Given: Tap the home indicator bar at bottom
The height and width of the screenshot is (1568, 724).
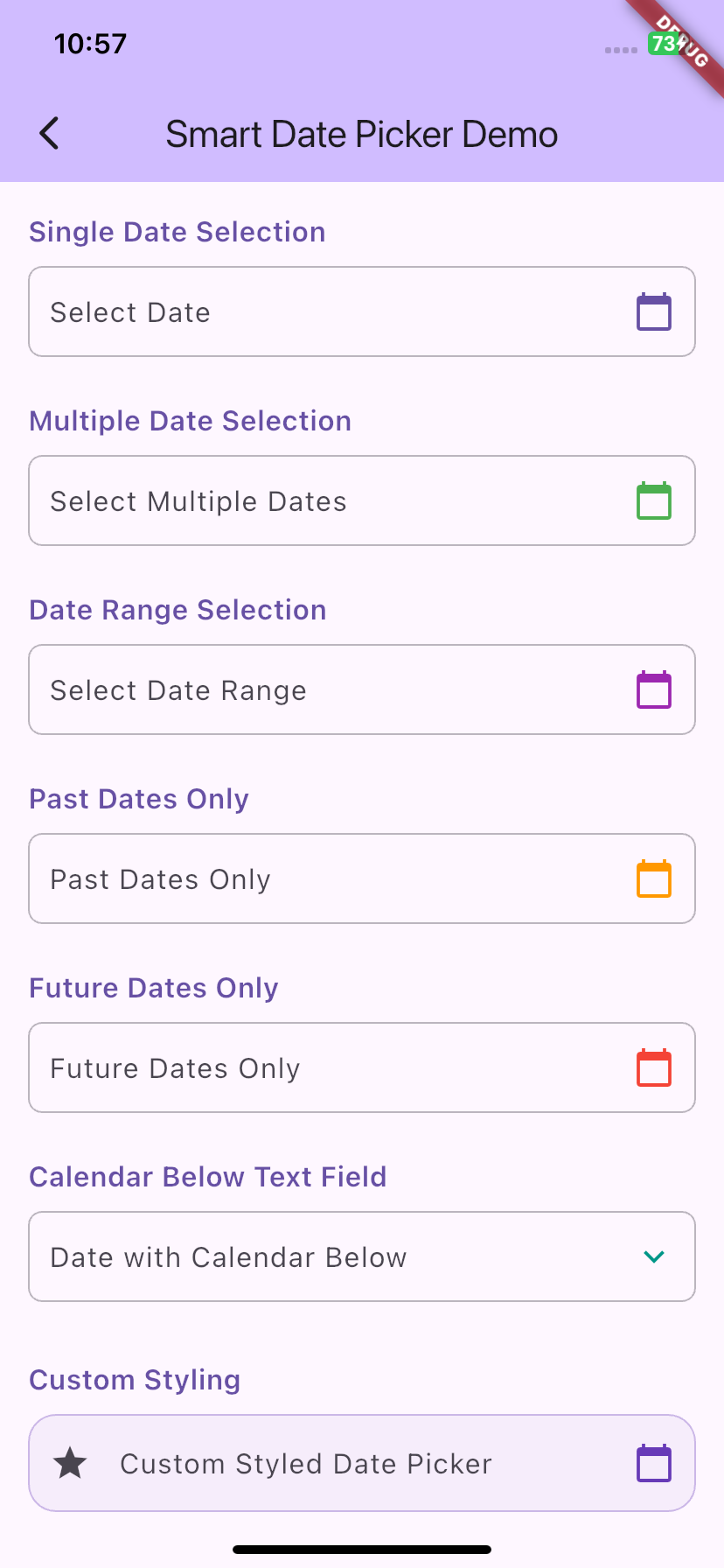Looking at the screenshot, I should [362, 1550].
